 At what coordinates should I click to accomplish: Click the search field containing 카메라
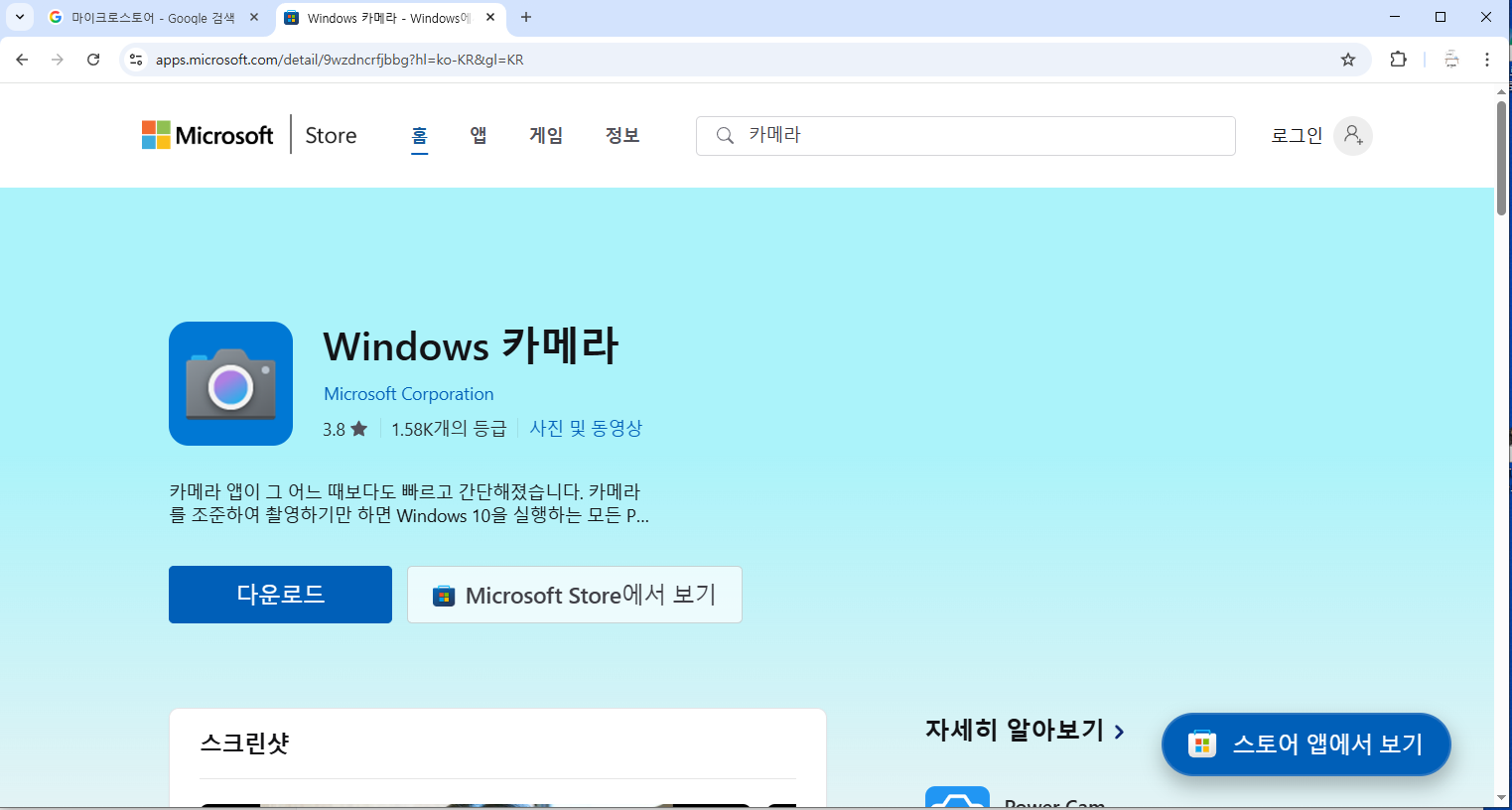pyautogui.click(x=966, y=136)
